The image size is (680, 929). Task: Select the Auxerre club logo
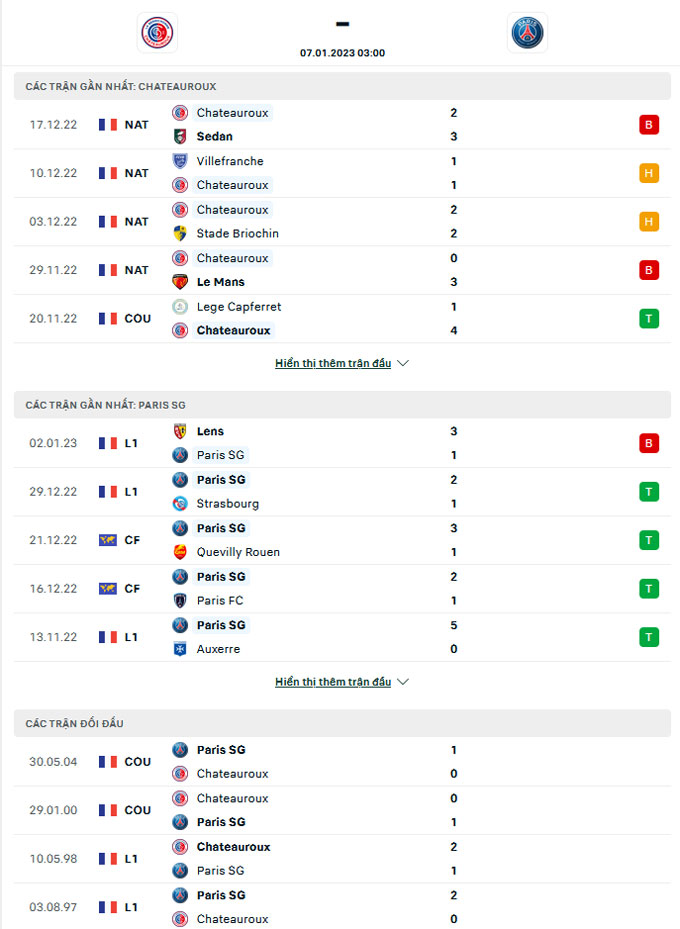tap(180, 649)
